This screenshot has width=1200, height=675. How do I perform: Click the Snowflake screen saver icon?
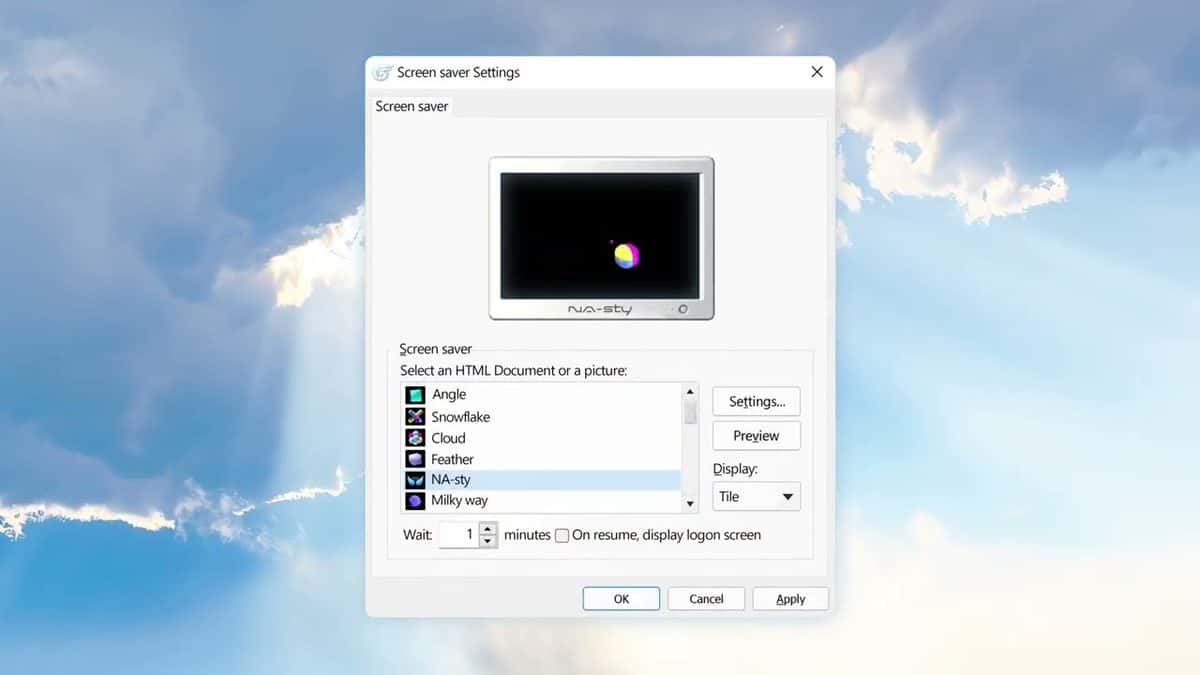point(415,416)
